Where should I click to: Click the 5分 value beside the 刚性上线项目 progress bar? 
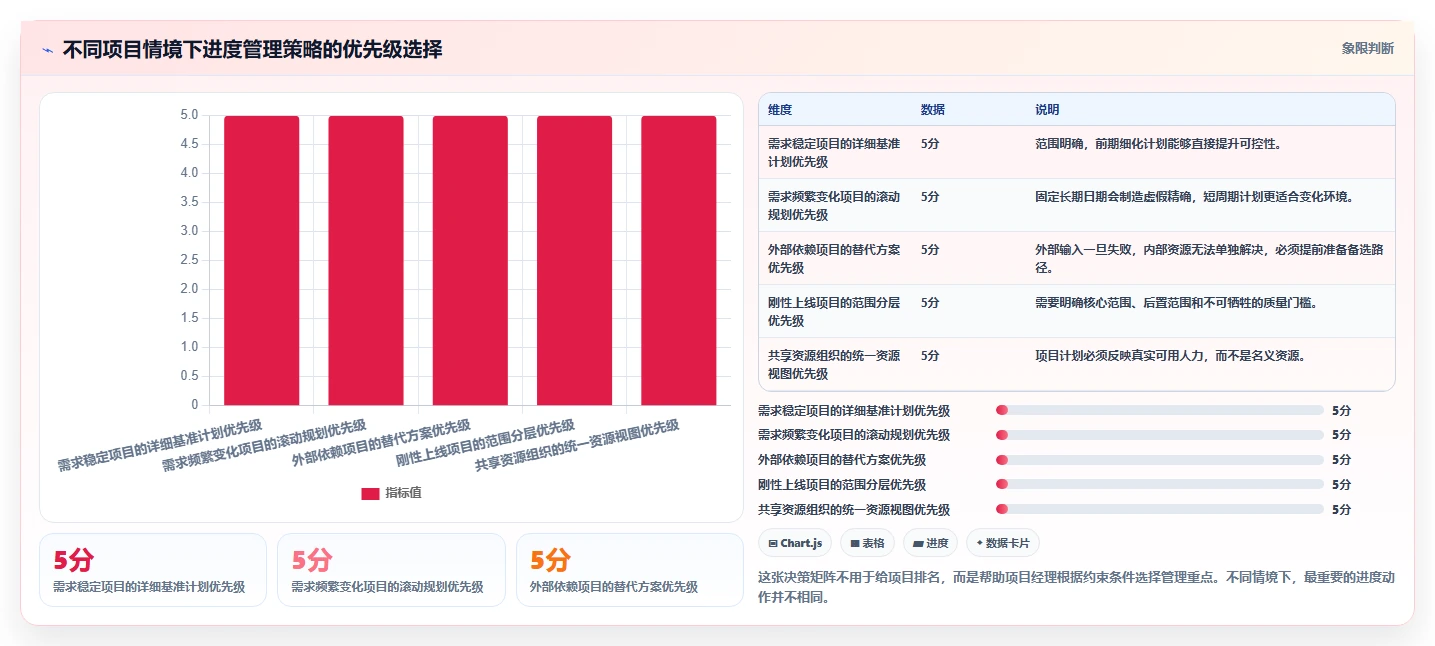pos(1341,485)
